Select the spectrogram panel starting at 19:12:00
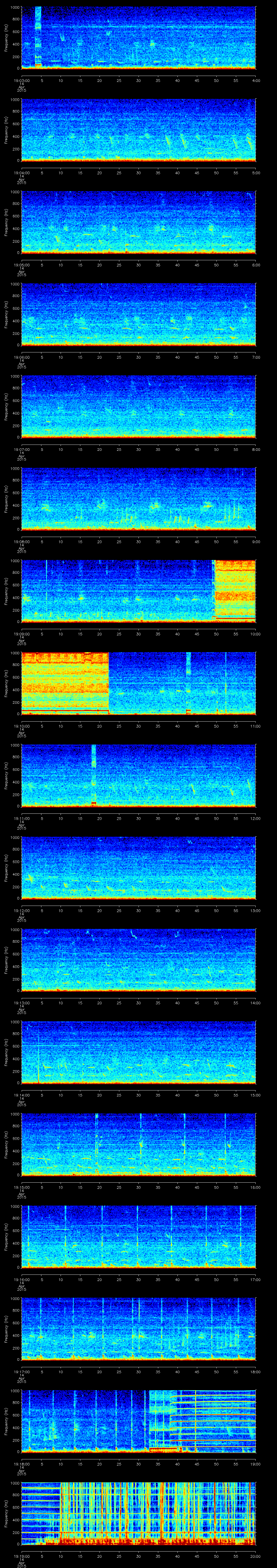277x1568 pixels. tap(139, 868)
